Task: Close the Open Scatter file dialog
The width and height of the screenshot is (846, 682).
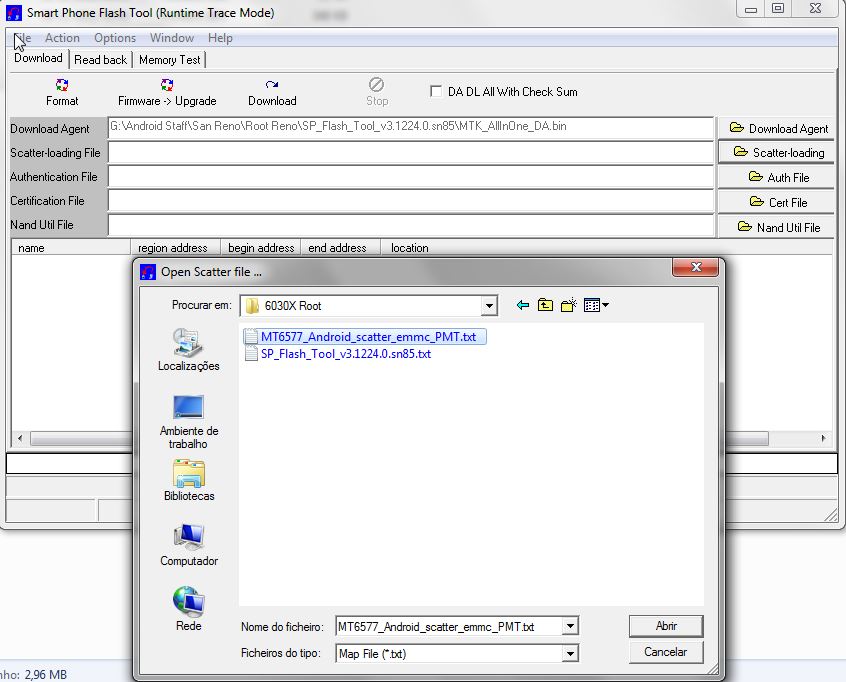Action: [695, 267]
